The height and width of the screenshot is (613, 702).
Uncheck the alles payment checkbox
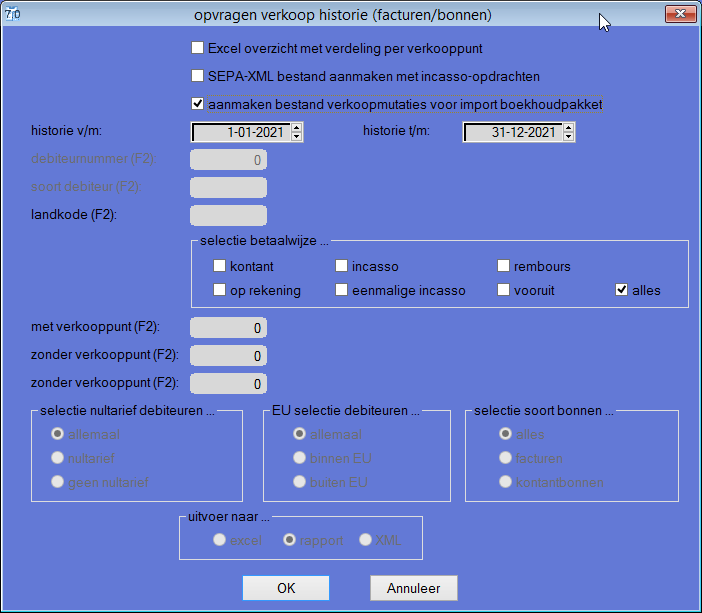[x=622, y=291]
